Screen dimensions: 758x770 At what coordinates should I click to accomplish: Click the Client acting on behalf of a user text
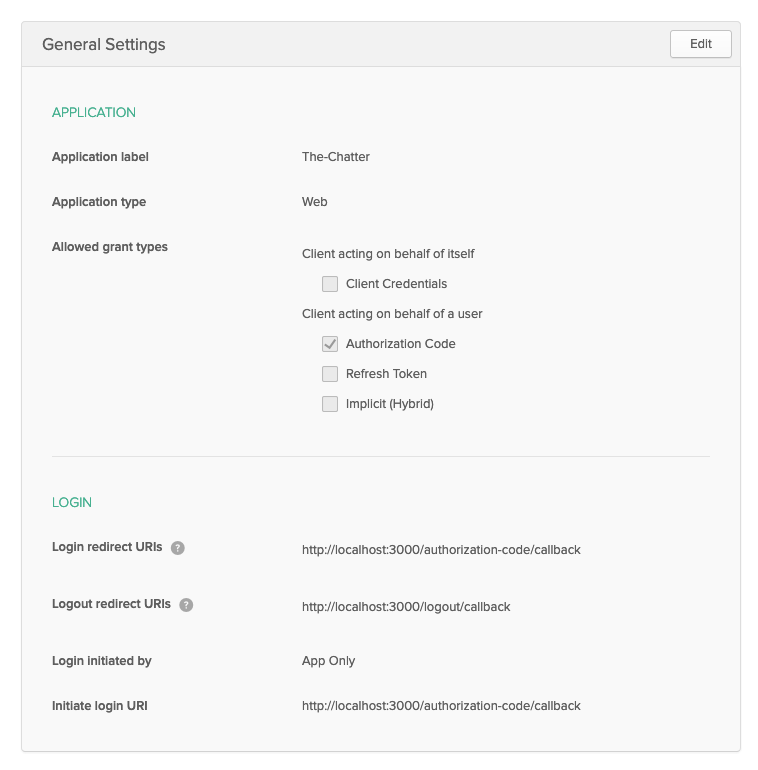[392, 314]
